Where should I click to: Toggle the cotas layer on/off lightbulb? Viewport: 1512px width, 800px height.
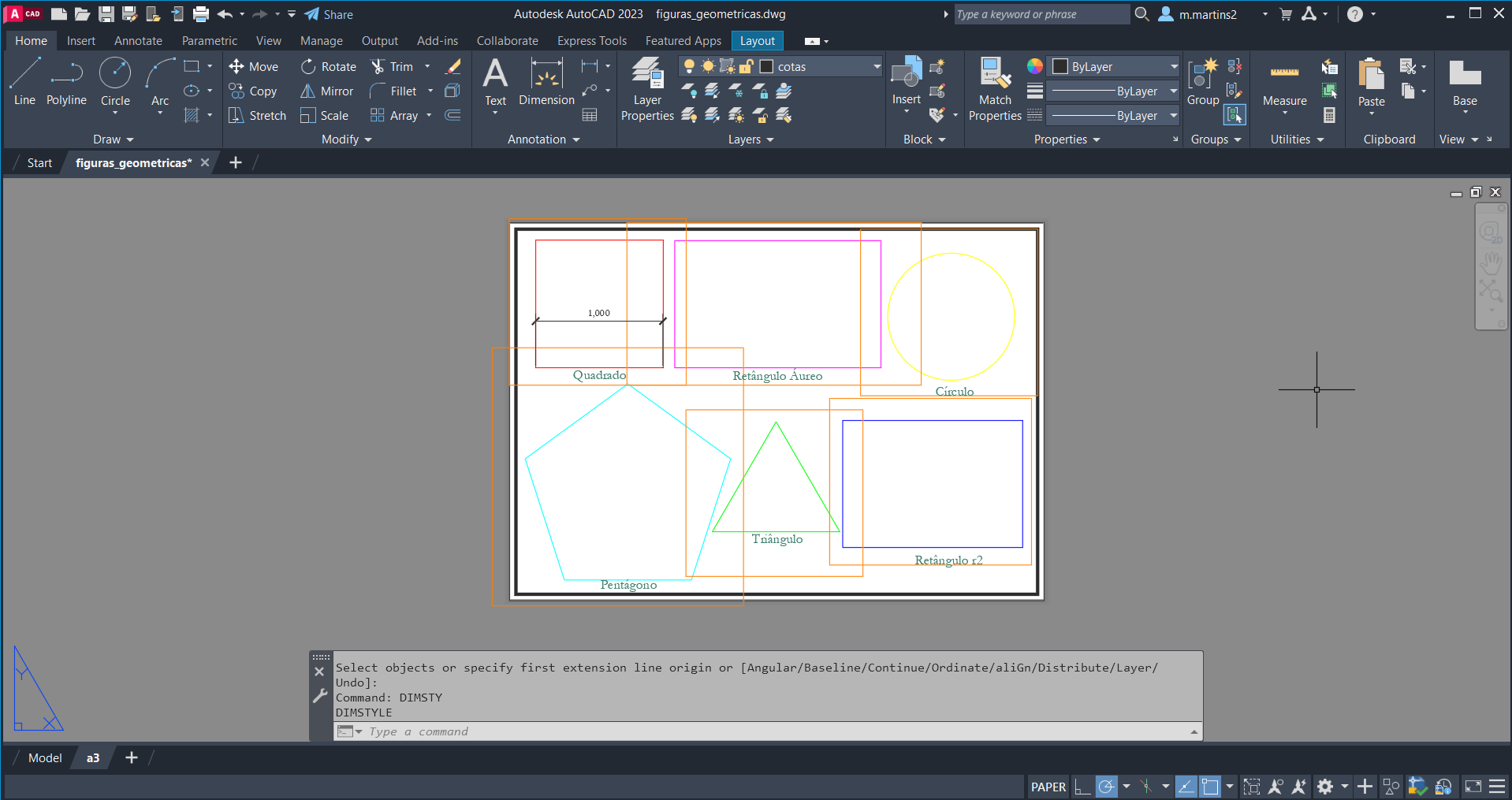690,67
